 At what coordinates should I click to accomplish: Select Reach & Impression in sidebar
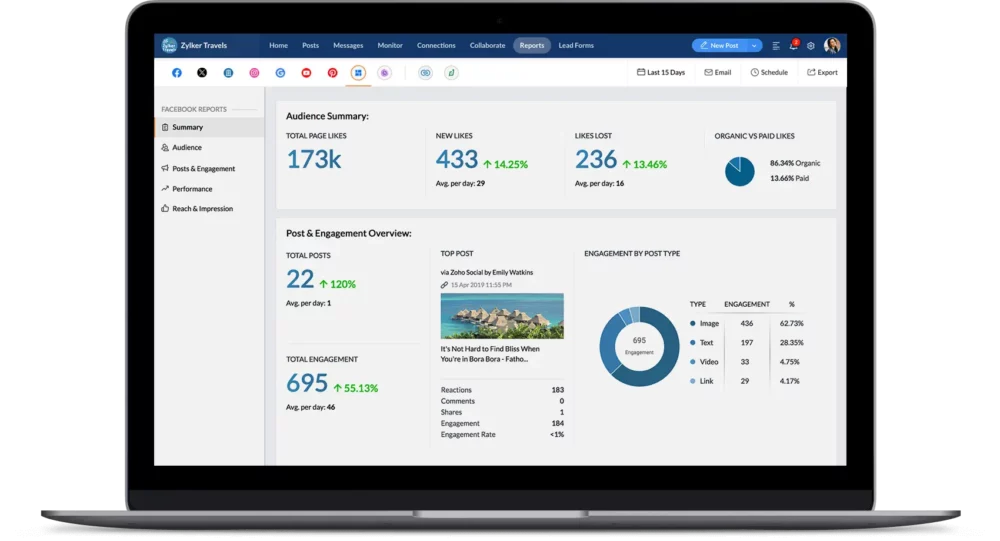tap(202, 209)
